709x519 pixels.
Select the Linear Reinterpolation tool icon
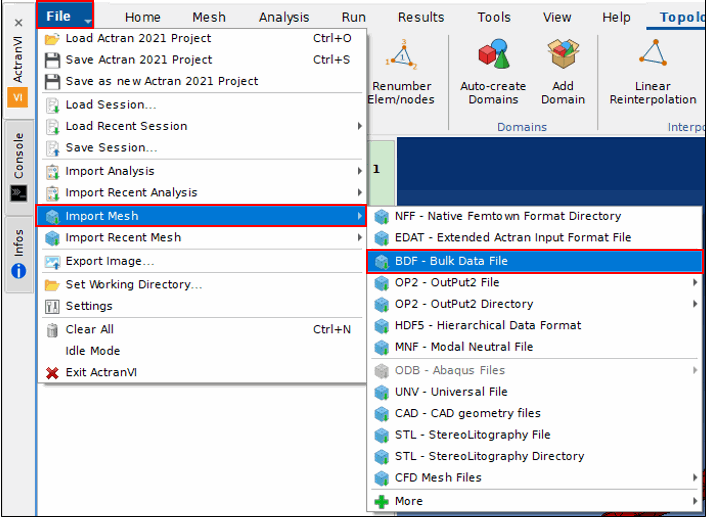(x=653, y=53)
